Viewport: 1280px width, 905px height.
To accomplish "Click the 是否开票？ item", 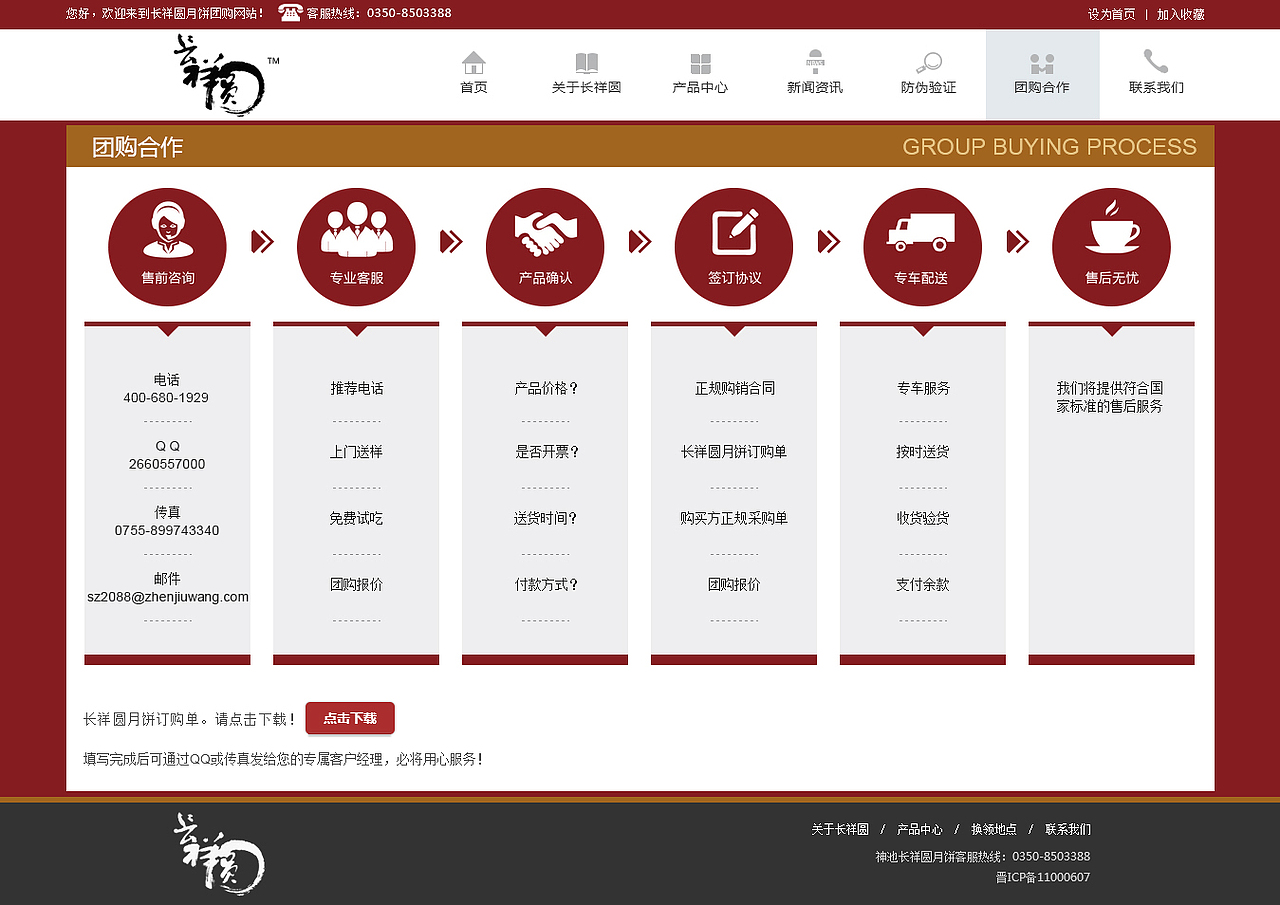I will 547,452.
